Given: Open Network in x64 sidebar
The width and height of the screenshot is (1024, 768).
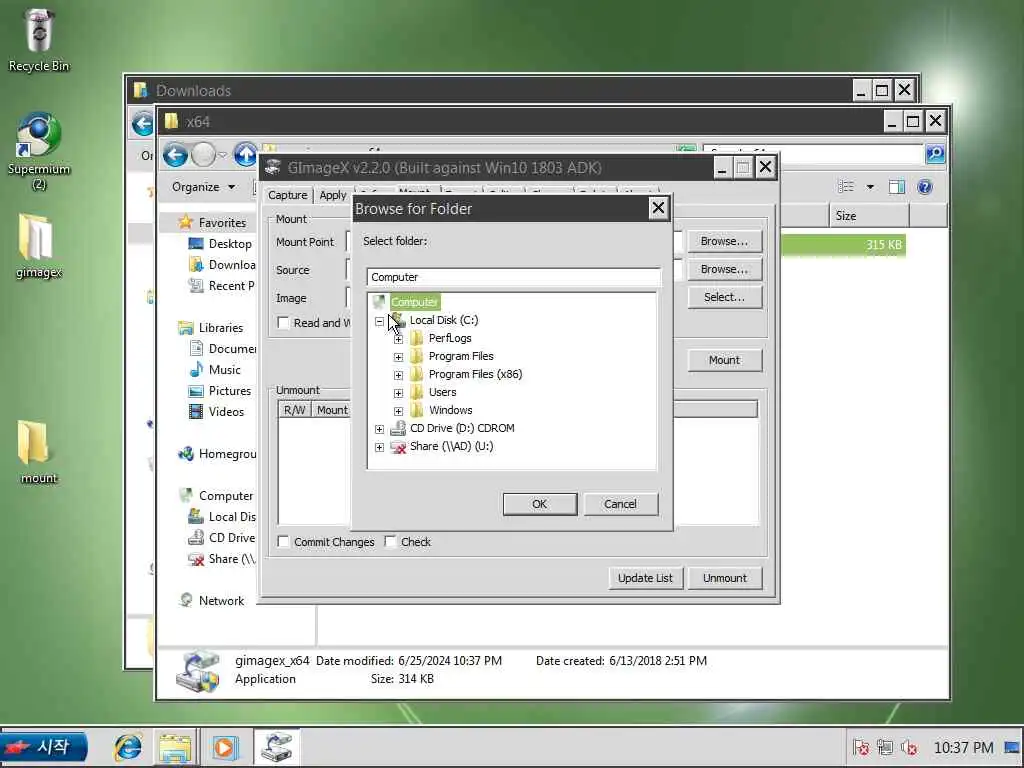Looking at the screenshot, I should [221, 601].
